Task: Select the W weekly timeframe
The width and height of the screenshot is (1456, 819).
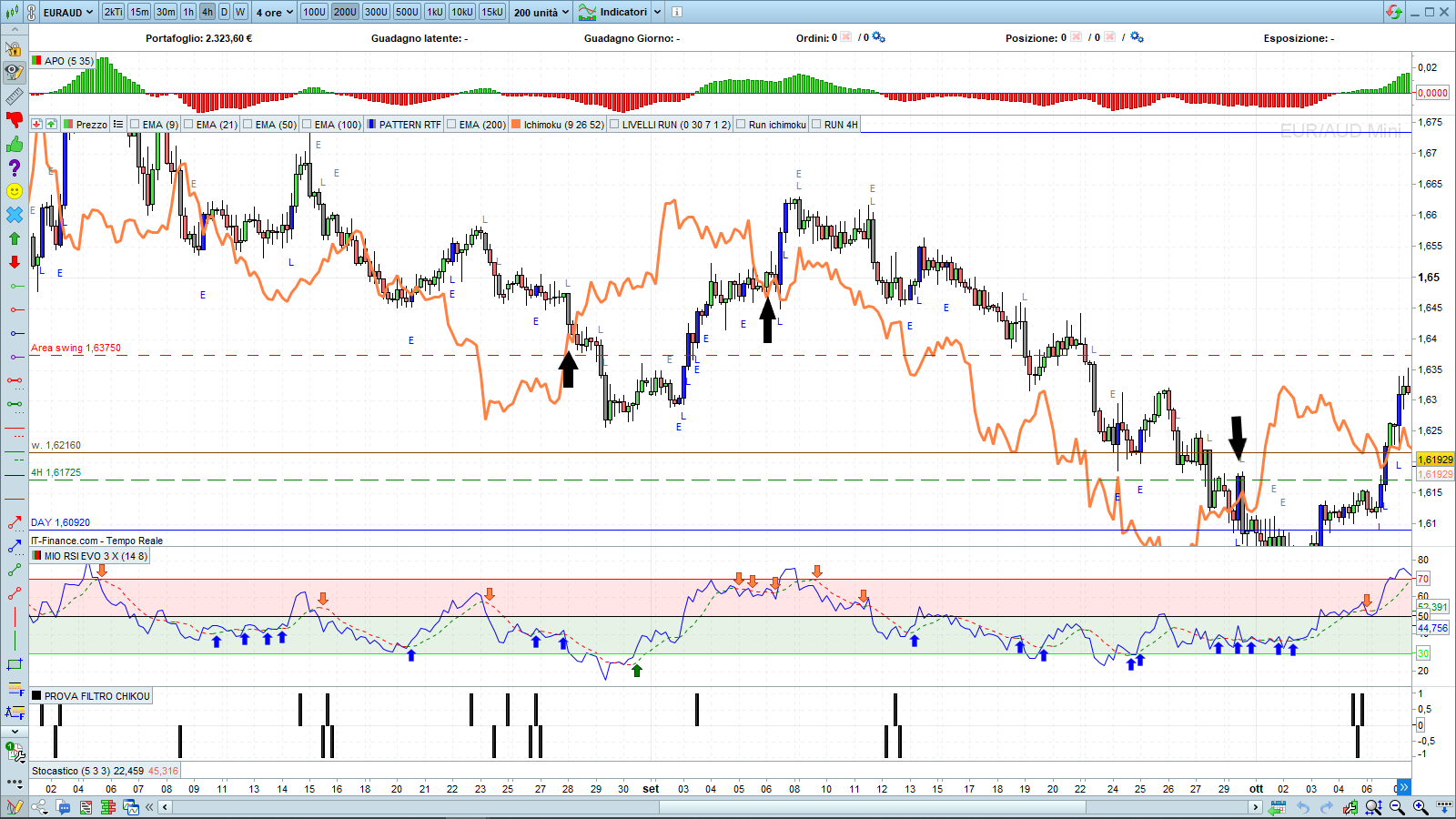Action: click(x=240, y=12)
